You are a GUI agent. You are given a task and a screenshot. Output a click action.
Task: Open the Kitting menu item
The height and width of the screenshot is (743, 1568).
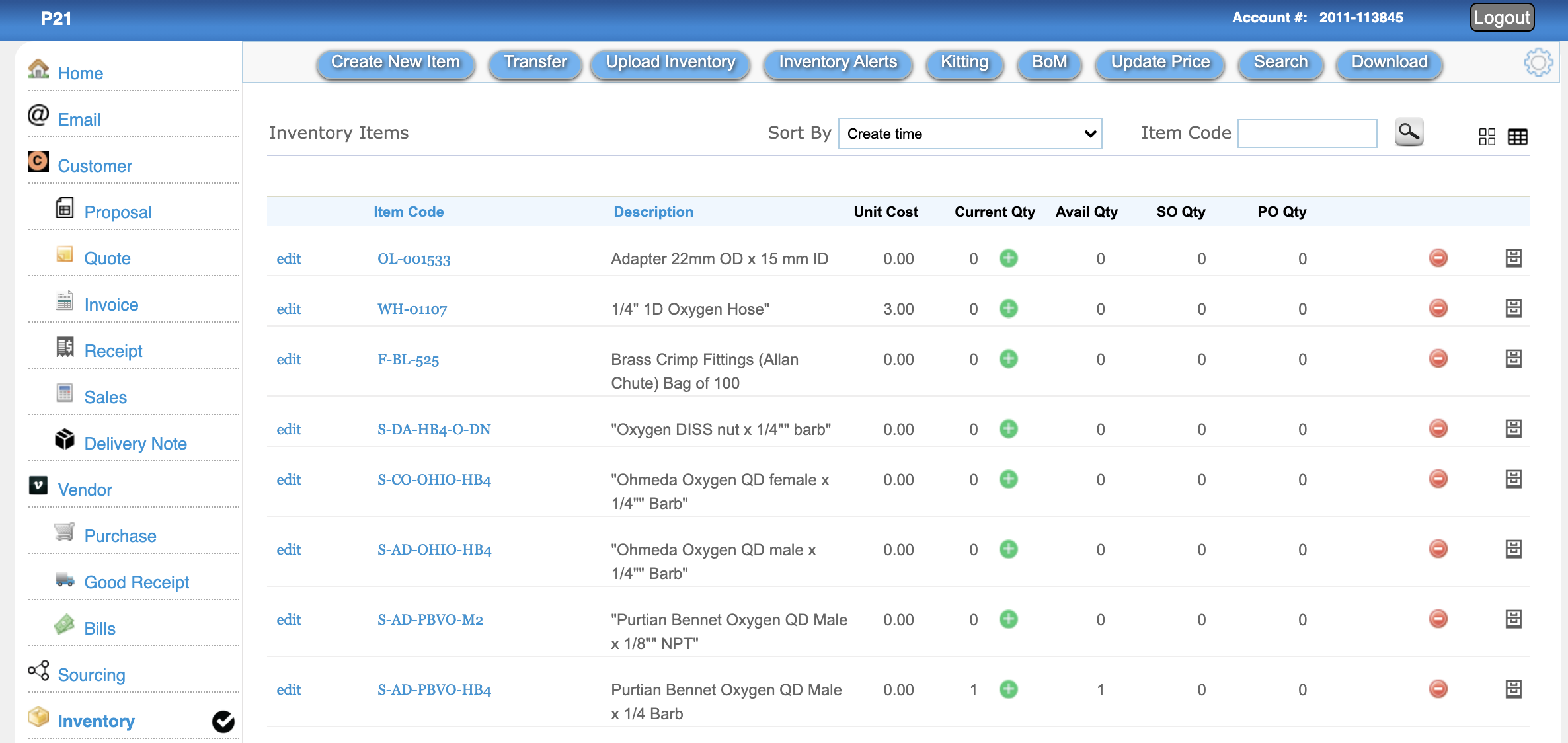[x=964, y=62]
